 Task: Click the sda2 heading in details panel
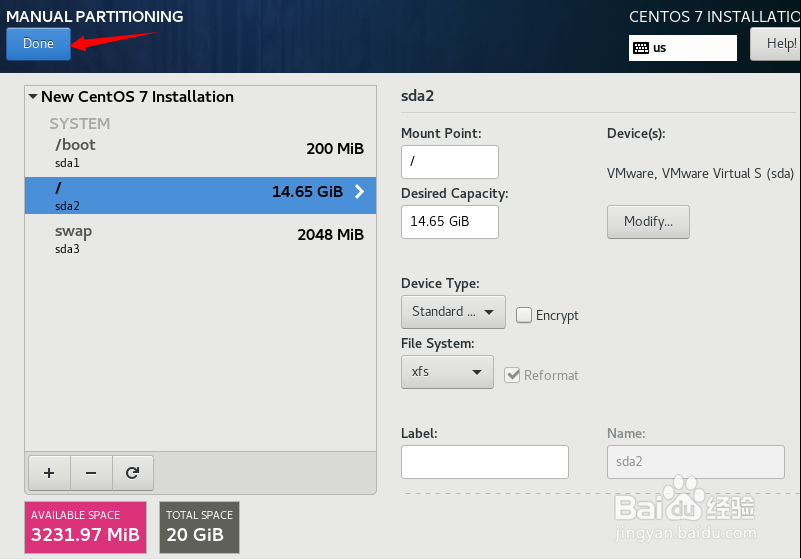coord(417,96)
